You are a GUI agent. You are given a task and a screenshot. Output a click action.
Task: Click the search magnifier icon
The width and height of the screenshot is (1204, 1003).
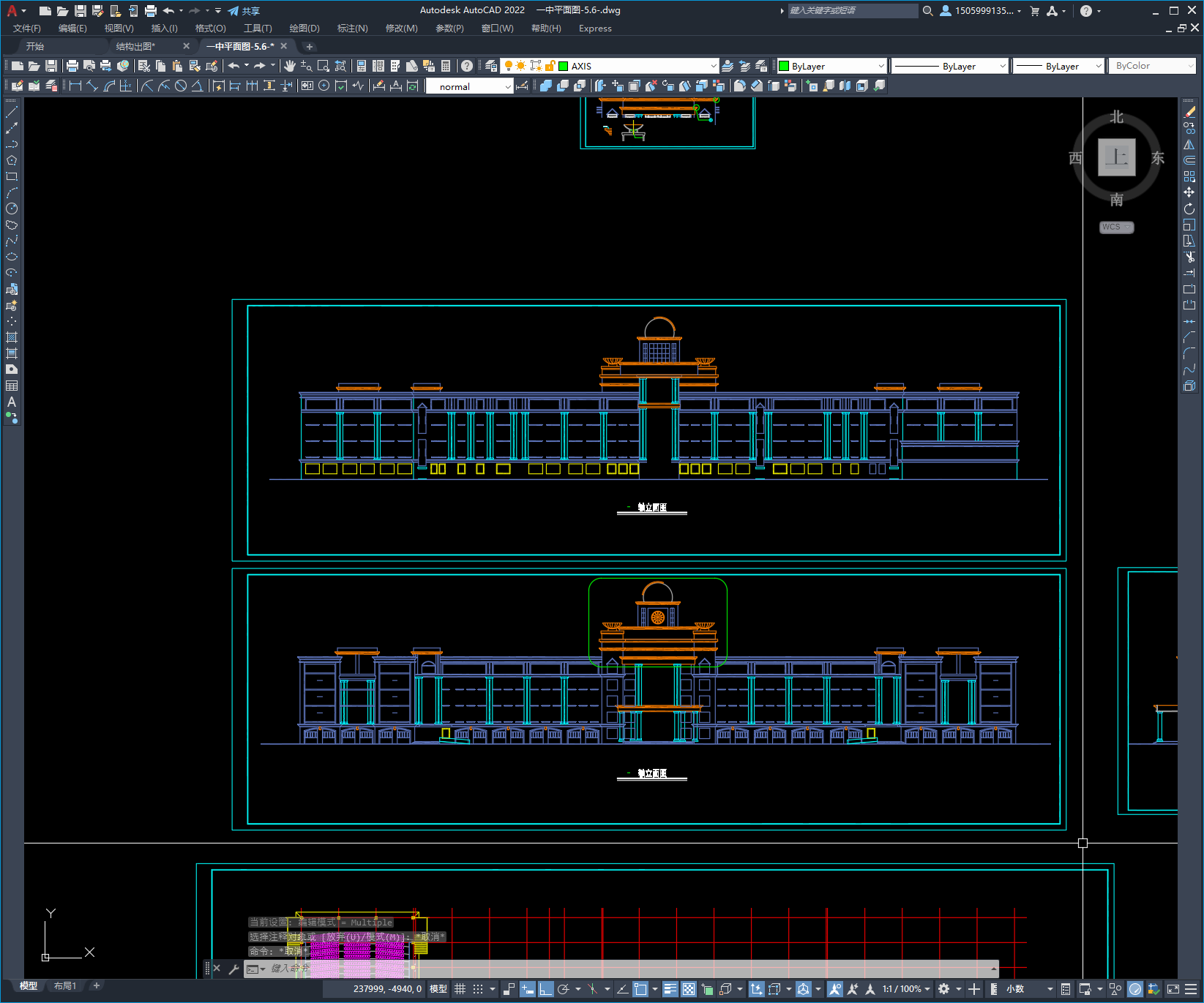927,11
